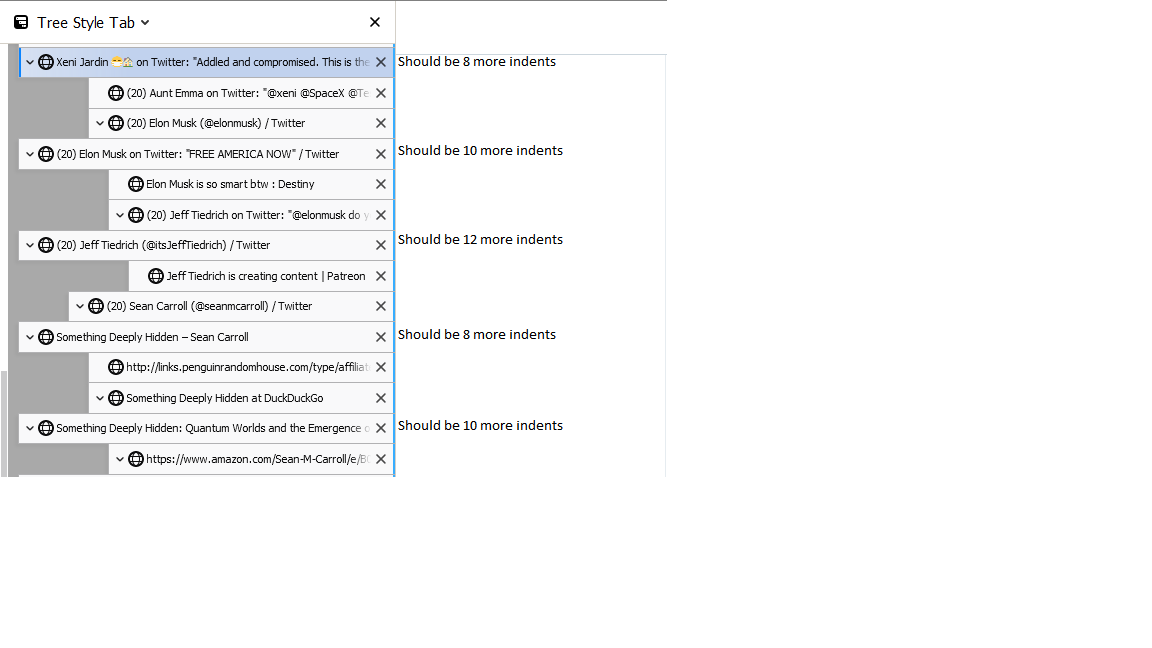
Task: Click globe favicon of Jeff Tiedrich (@itsJeffTiedrich) tab
Action: pos(46,245)
